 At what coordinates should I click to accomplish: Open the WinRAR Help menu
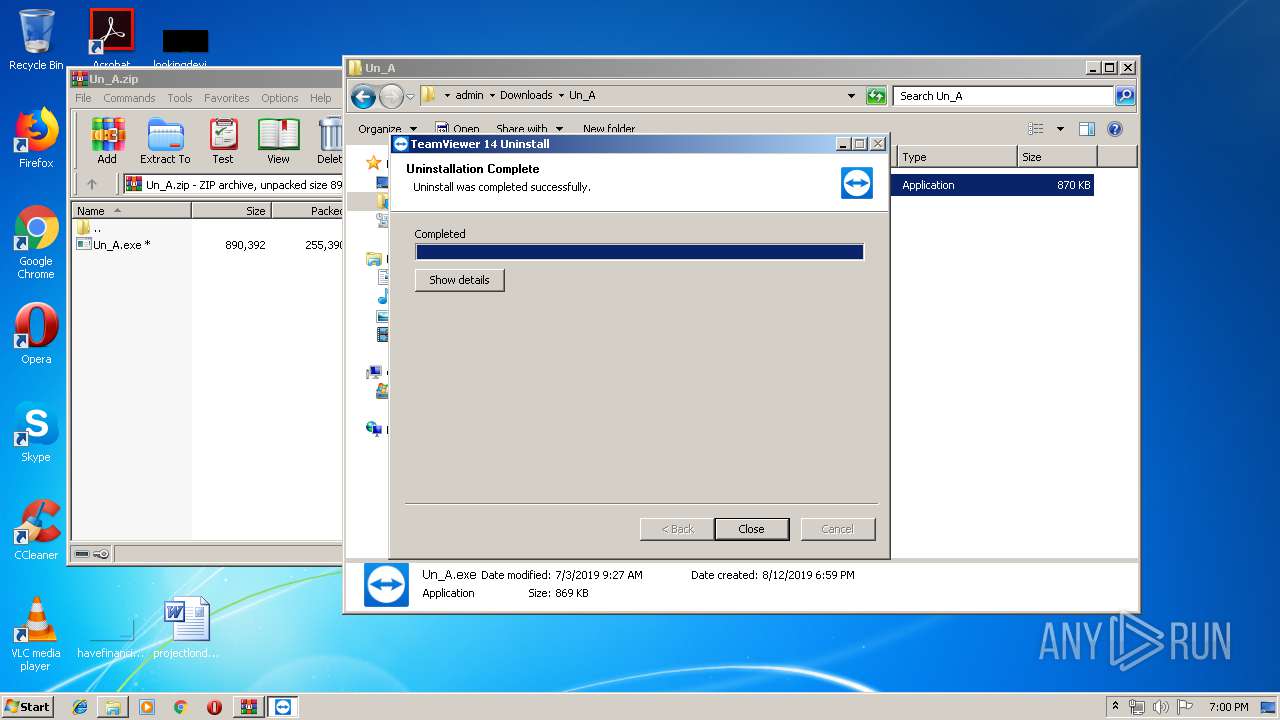click(x=320, y=98)
